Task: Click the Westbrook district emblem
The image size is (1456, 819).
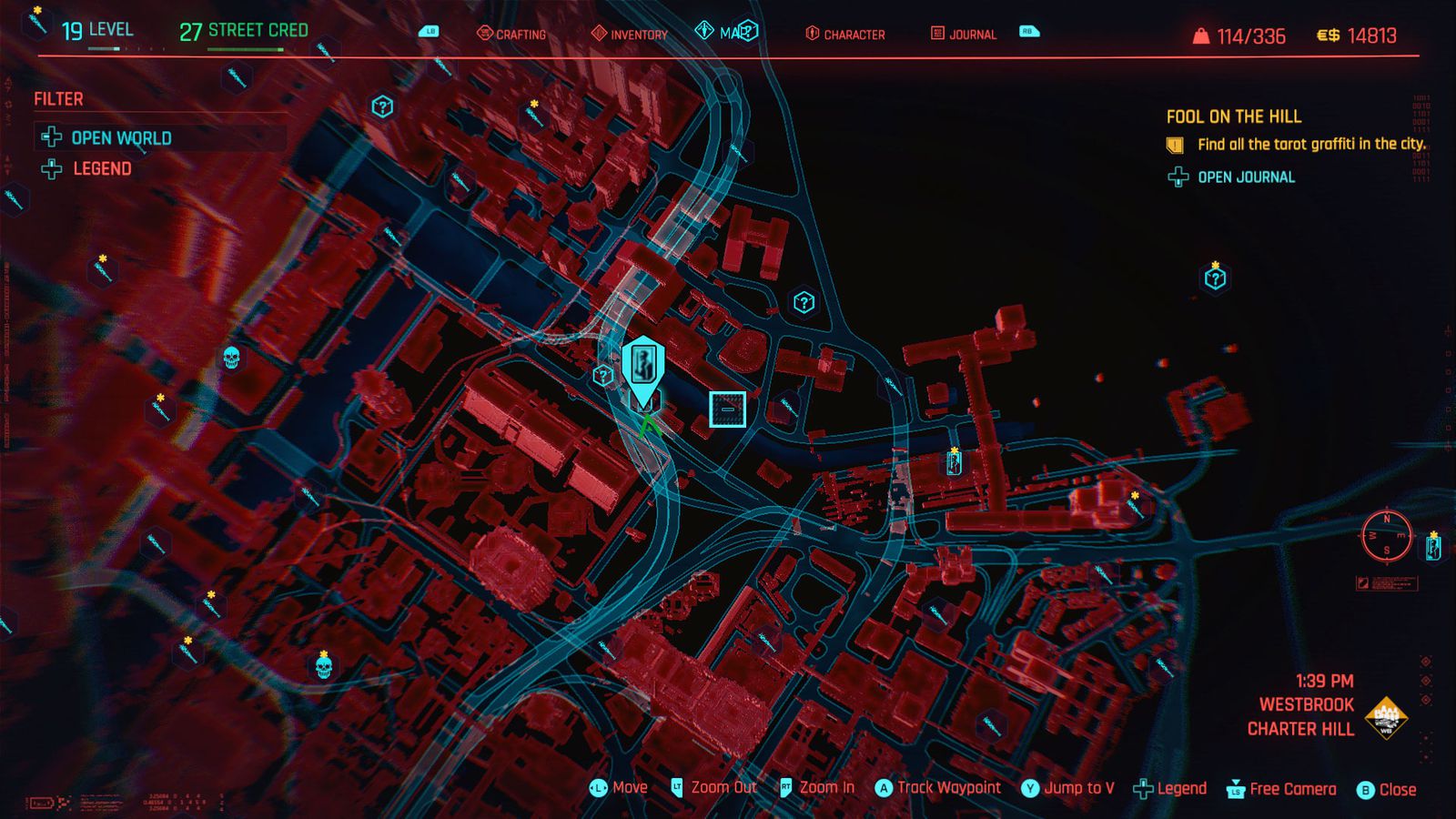Action: pos(1385,718)
